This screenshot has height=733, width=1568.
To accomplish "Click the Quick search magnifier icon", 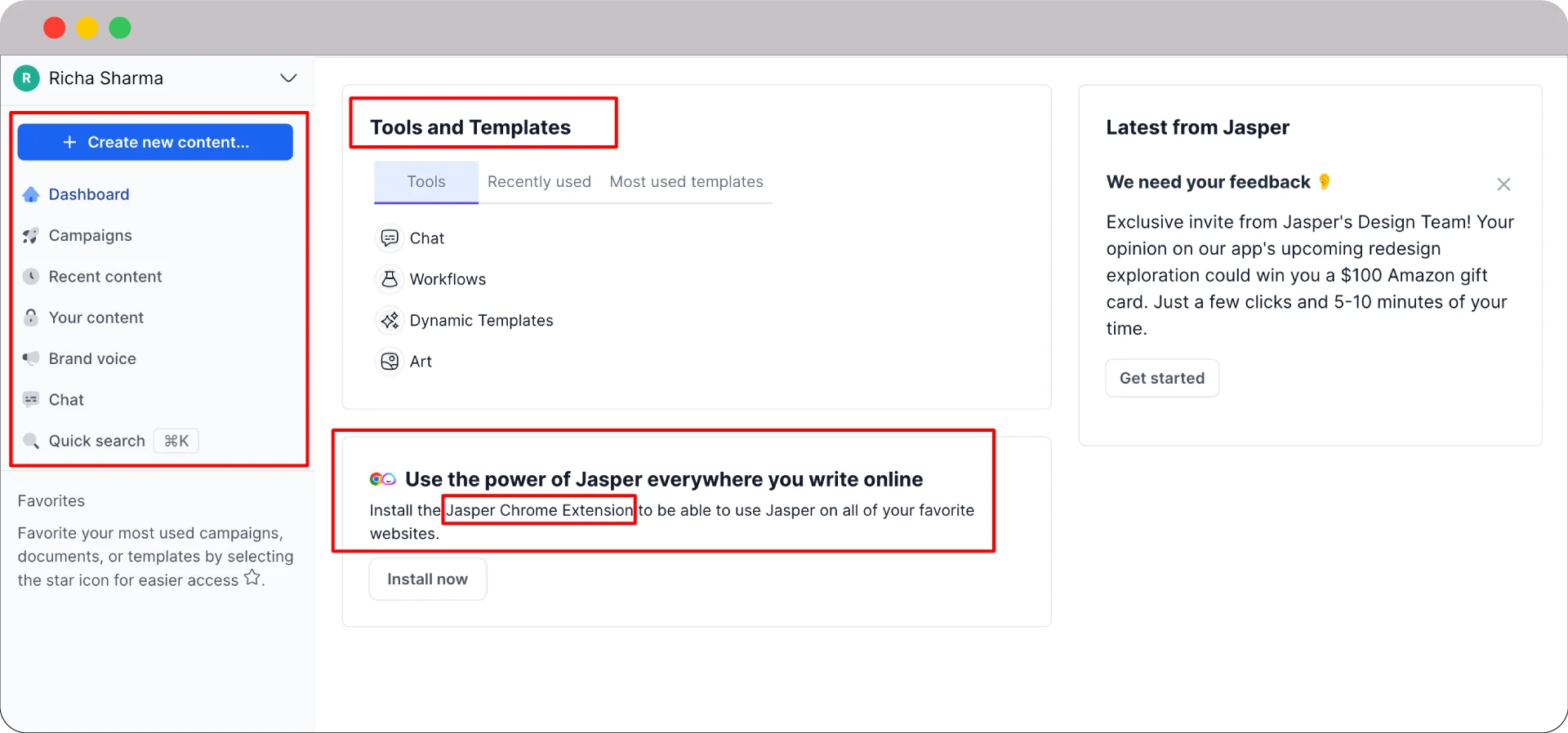I will point(31,441).
